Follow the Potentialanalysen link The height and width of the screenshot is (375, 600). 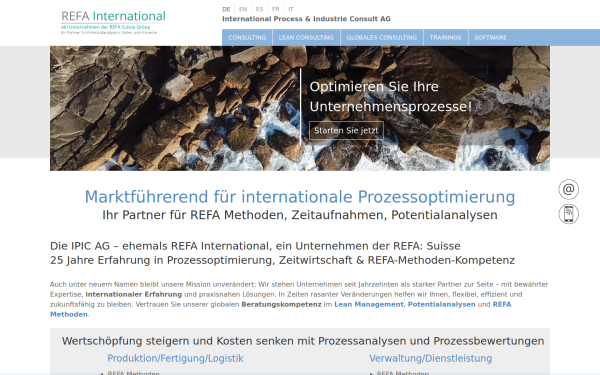442,305
